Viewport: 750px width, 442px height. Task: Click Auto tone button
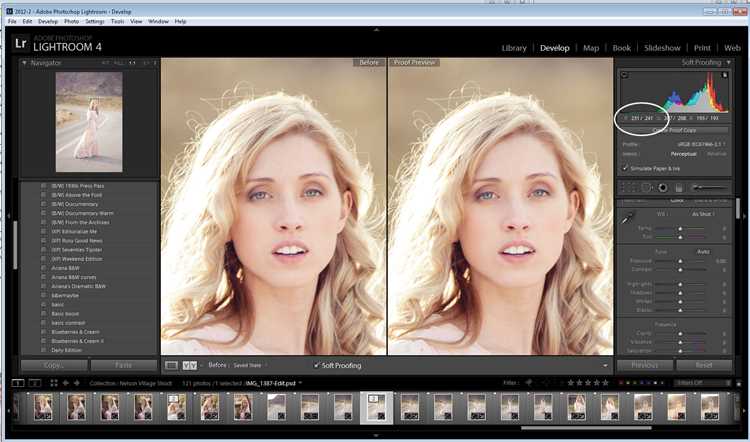(x=703, y=252)
